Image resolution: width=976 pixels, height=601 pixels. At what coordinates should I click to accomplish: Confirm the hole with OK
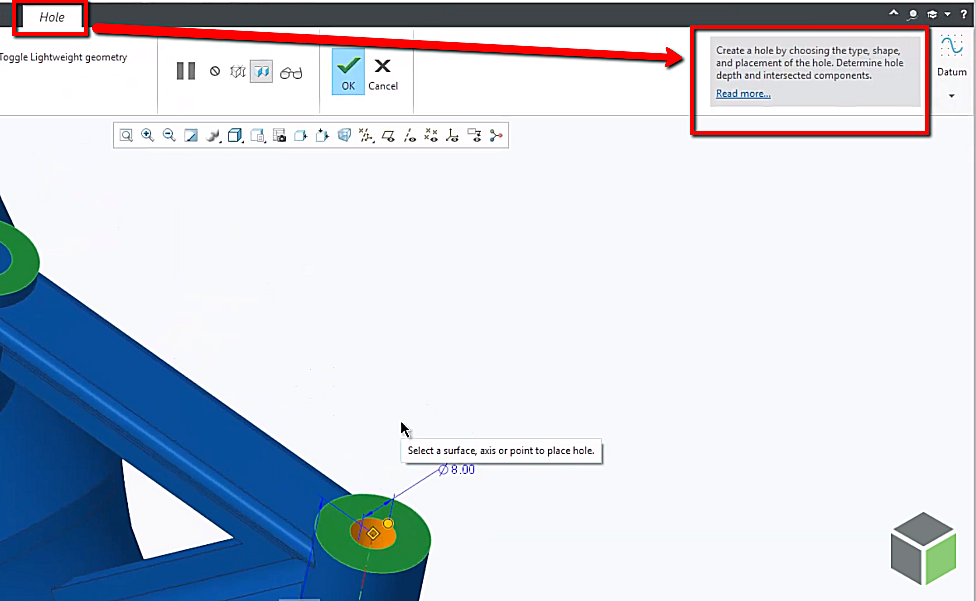coord(348,72)
